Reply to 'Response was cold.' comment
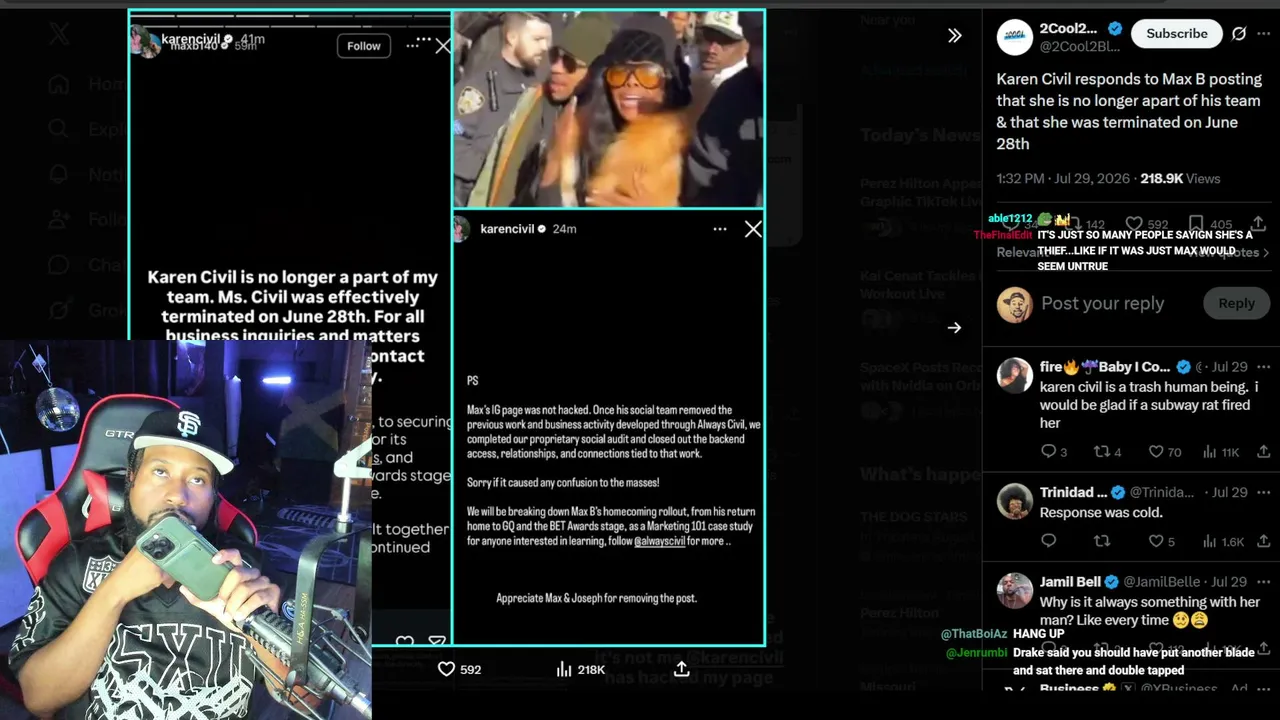 tap(1049, 541)
